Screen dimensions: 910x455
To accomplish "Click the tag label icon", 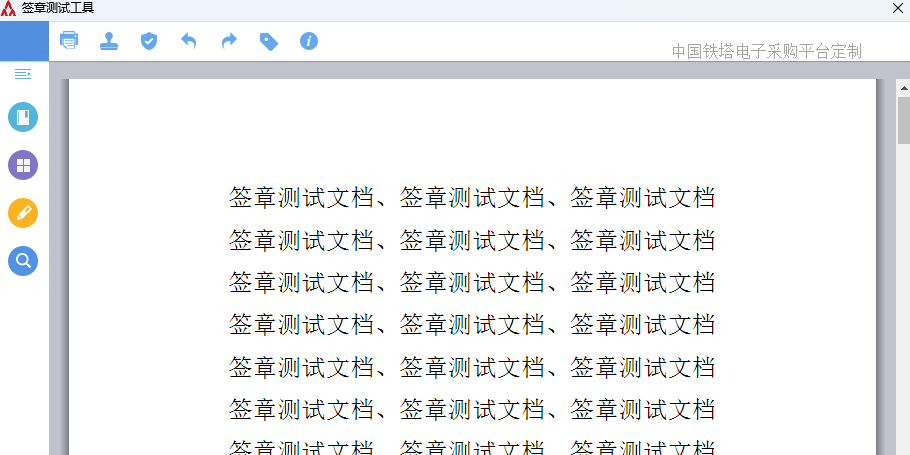I will tap(268, 41).
